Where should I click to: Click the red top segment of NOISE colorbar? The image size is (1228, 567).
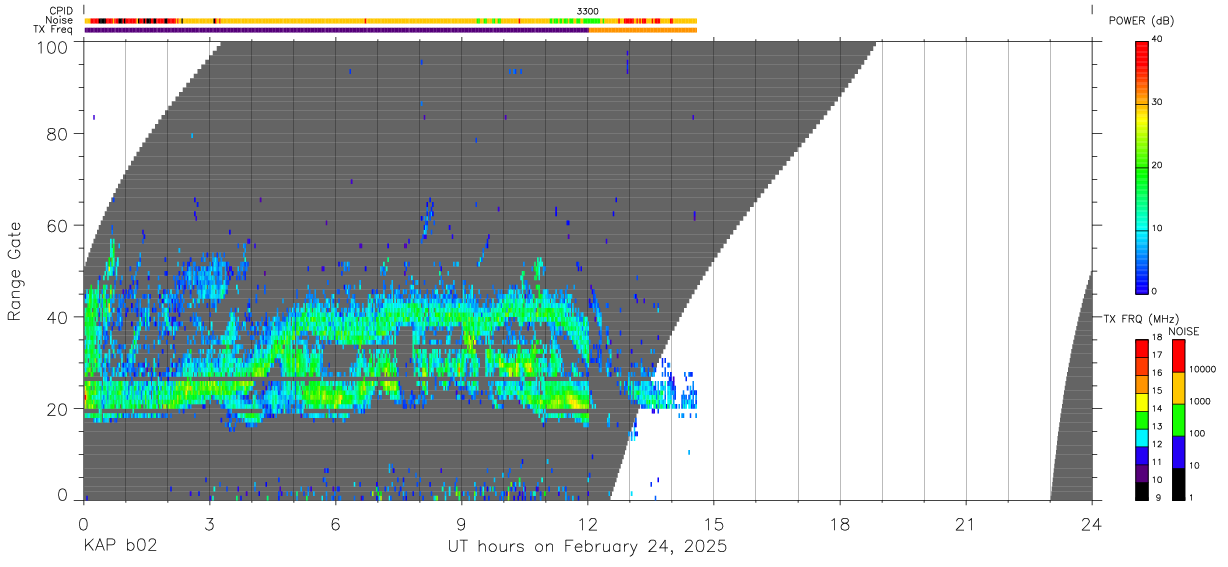point(1178,356)
